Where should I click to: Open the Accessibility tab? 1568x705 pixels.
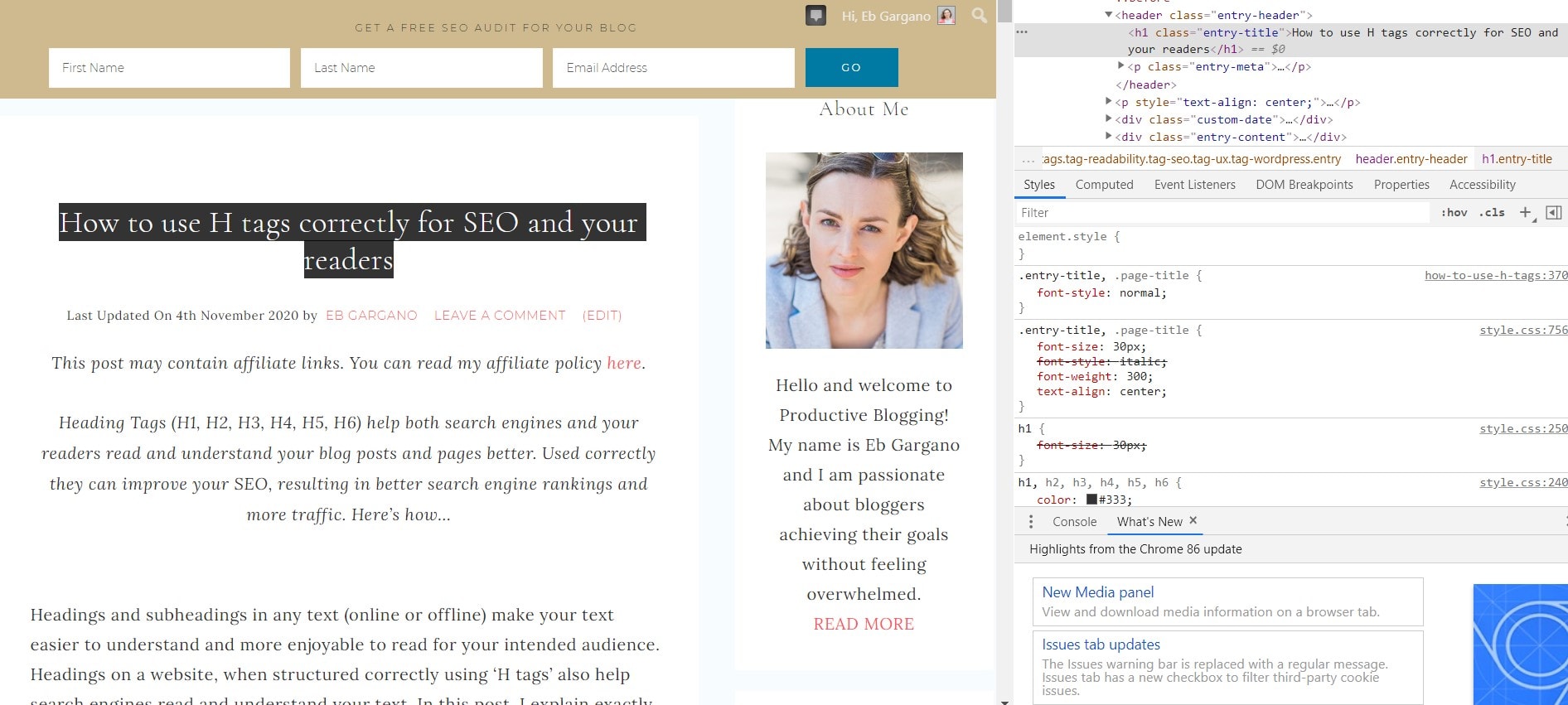pos(1482,185)
